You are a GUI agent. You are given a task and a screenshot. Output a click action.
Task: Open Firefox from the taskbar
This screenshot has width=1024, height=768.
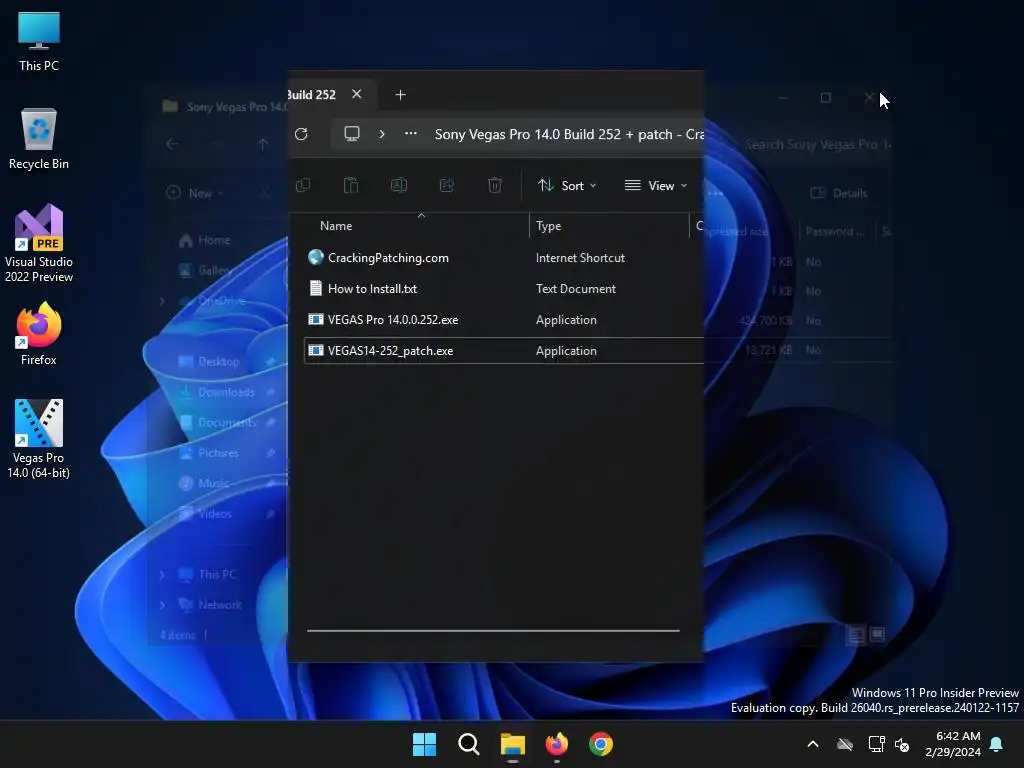pyautogui.click(x=556, y=744)
